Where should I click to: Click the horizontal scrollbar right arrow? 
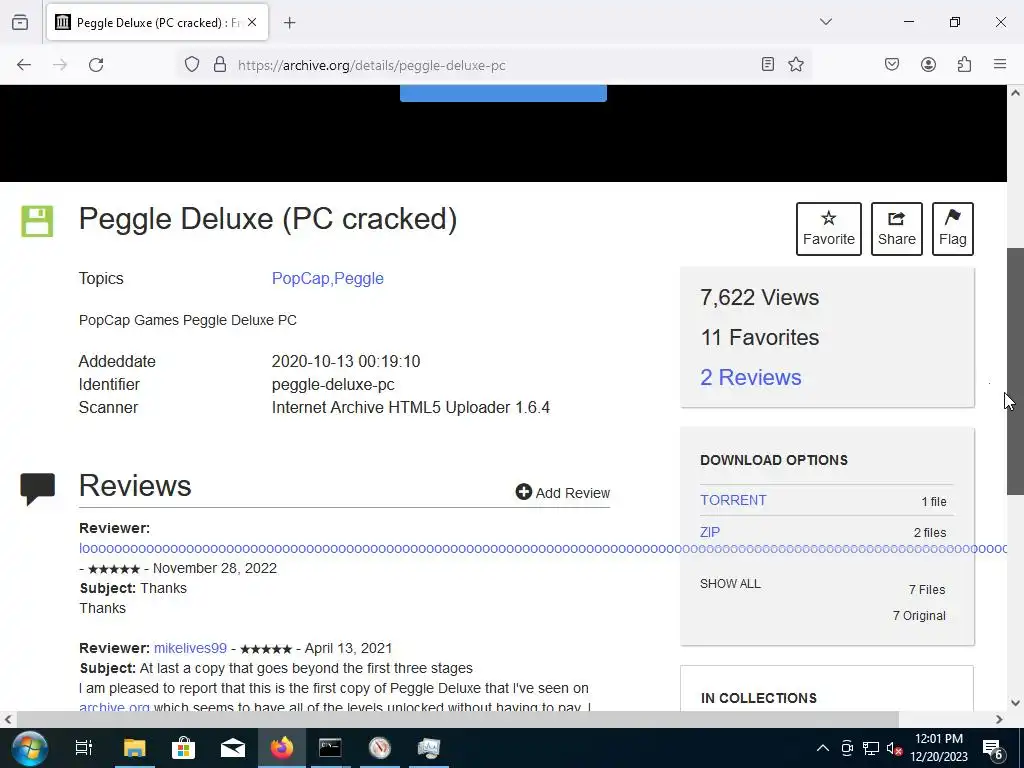(x=999, y=719)
